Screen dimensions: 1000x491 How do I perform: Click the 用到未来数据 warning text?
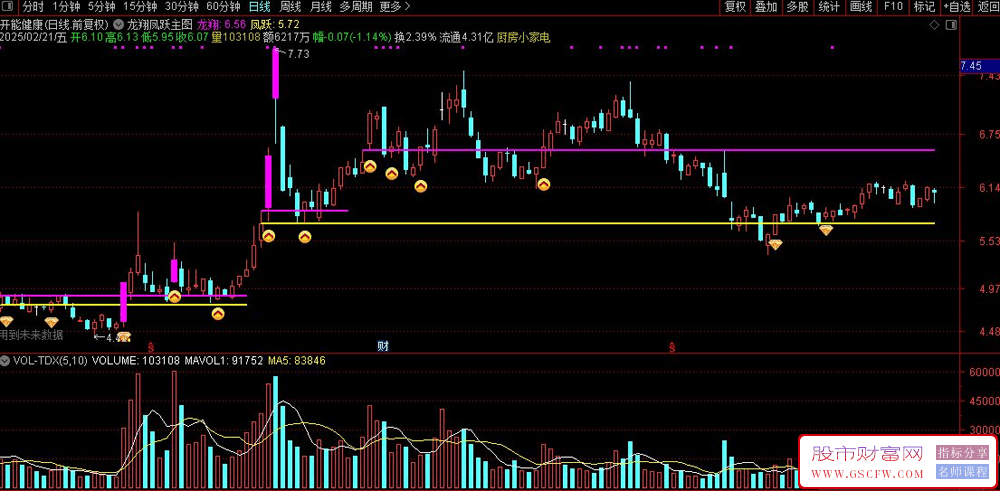click(32, 335)
